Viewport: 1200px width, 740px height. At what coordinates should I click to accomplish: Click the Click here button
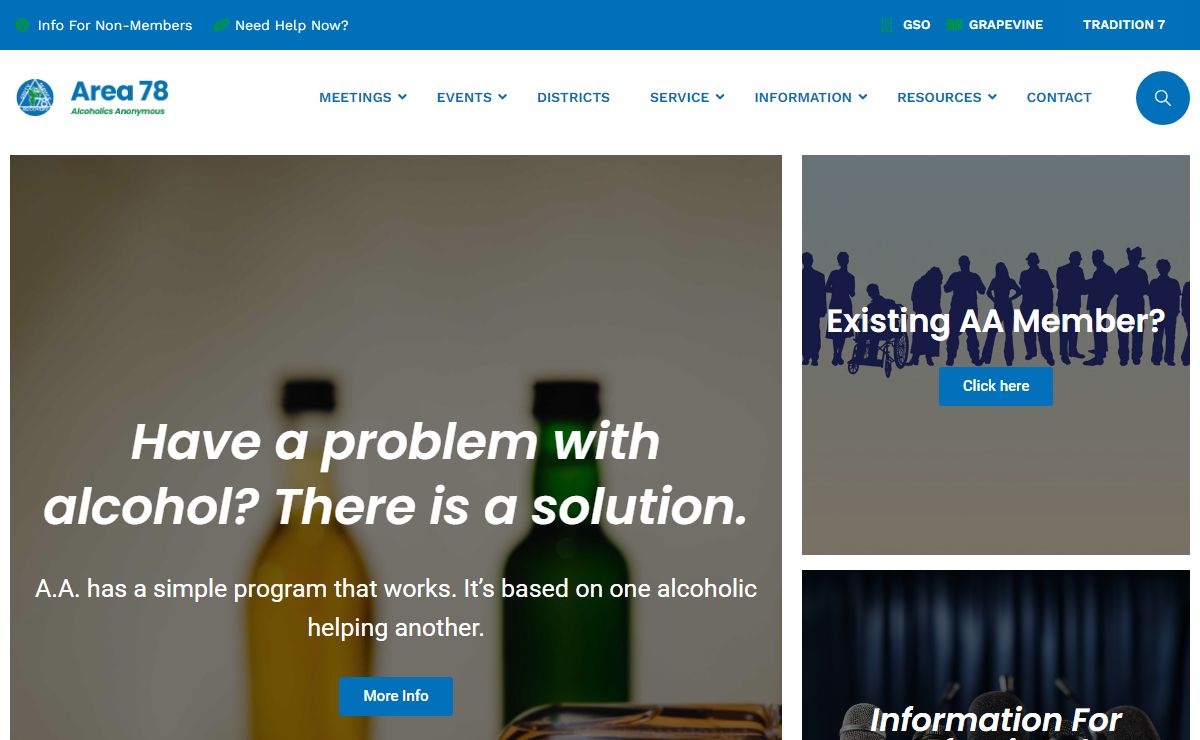tap(996, 386)
